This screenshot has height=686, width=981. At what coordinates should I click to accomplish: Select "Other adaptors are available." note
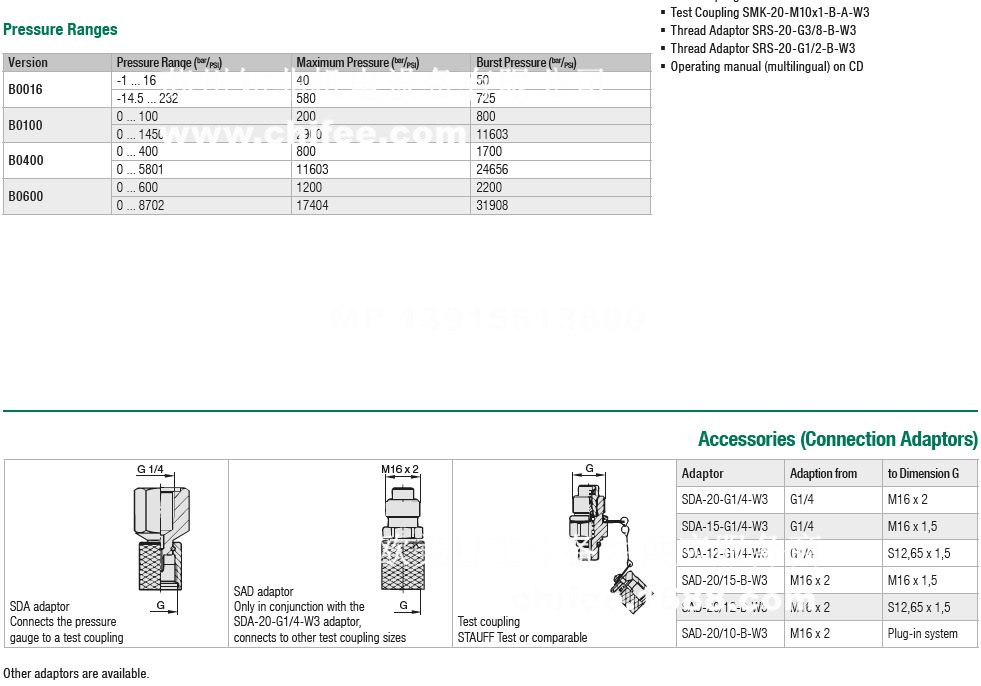(76, 673)
